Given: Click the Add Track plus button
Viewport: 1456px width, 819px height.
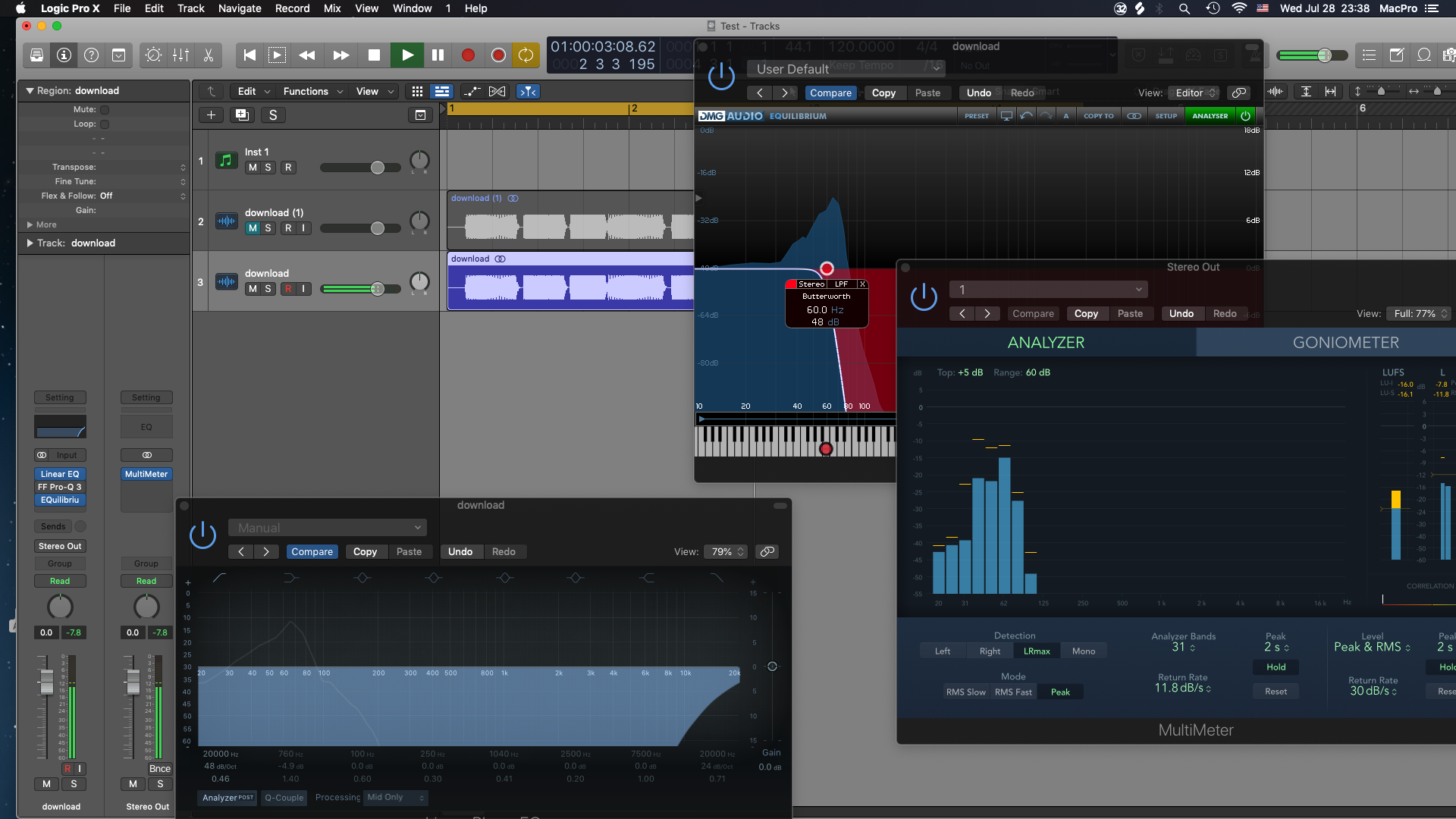Looking at the screenshot, I should pos(211,115).
